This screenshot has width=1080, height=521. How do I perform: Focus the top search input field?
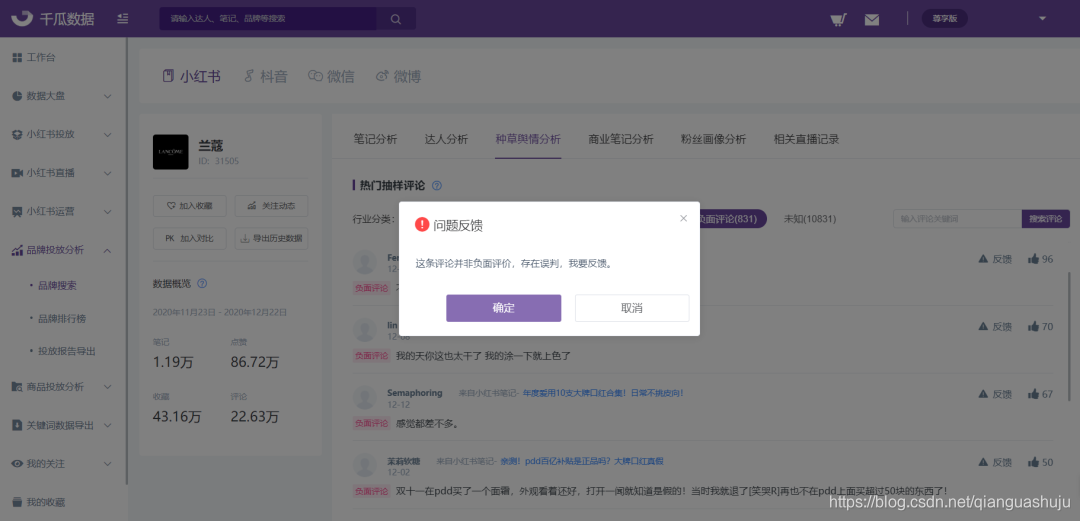tap(268, 19)
